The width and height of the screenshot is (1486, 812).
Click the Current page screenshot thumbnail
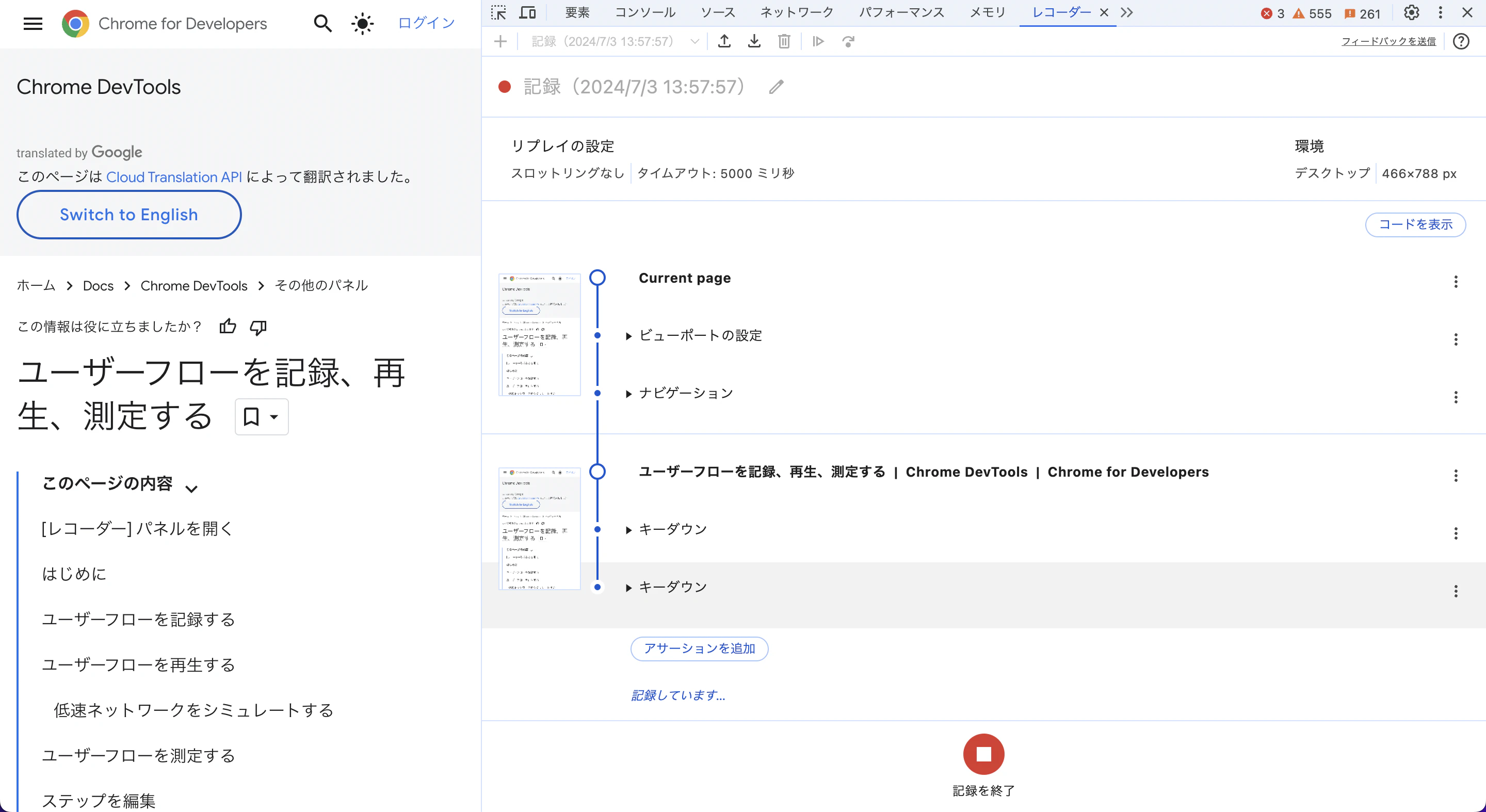pos(539,334)
